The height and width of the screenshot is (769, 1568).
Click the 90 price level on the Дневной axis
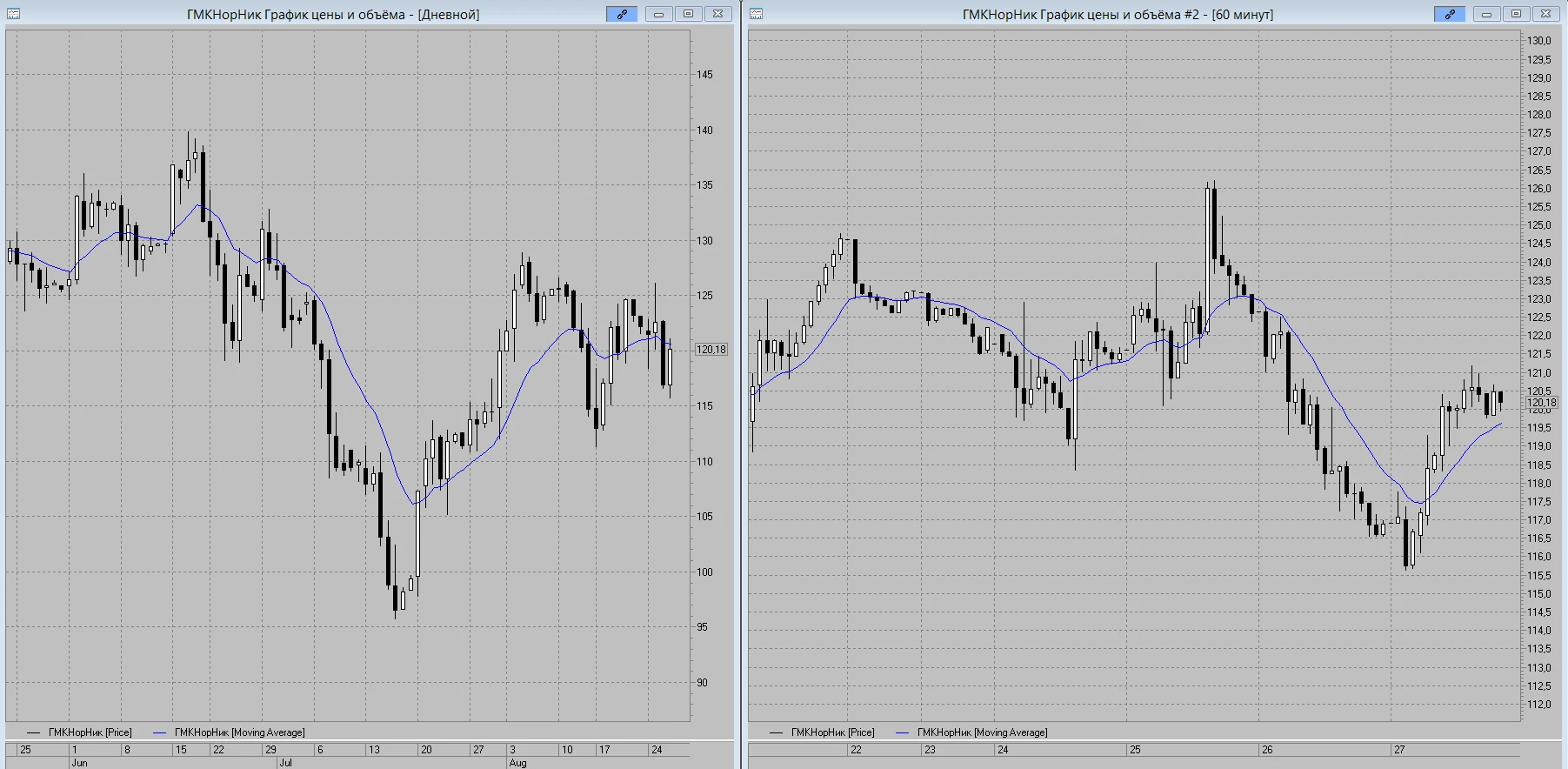point(702,683)
